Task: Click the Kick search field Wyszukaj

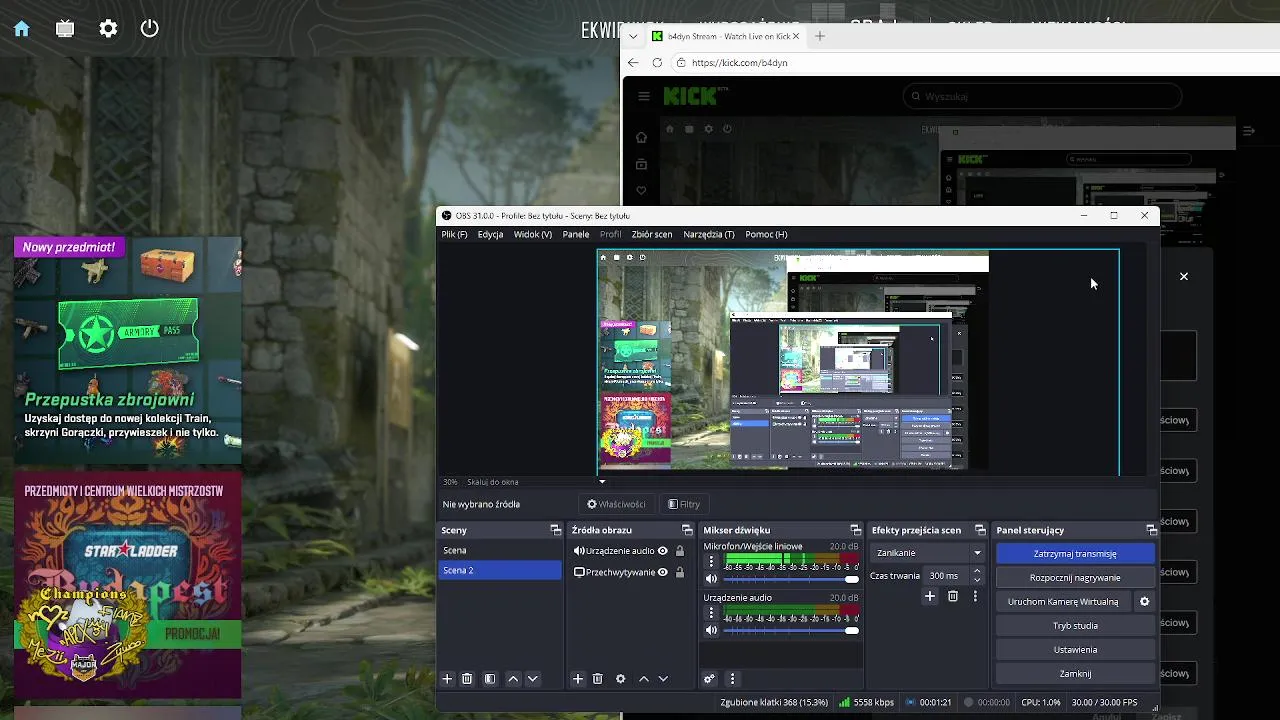Action: pos(1042,96)
